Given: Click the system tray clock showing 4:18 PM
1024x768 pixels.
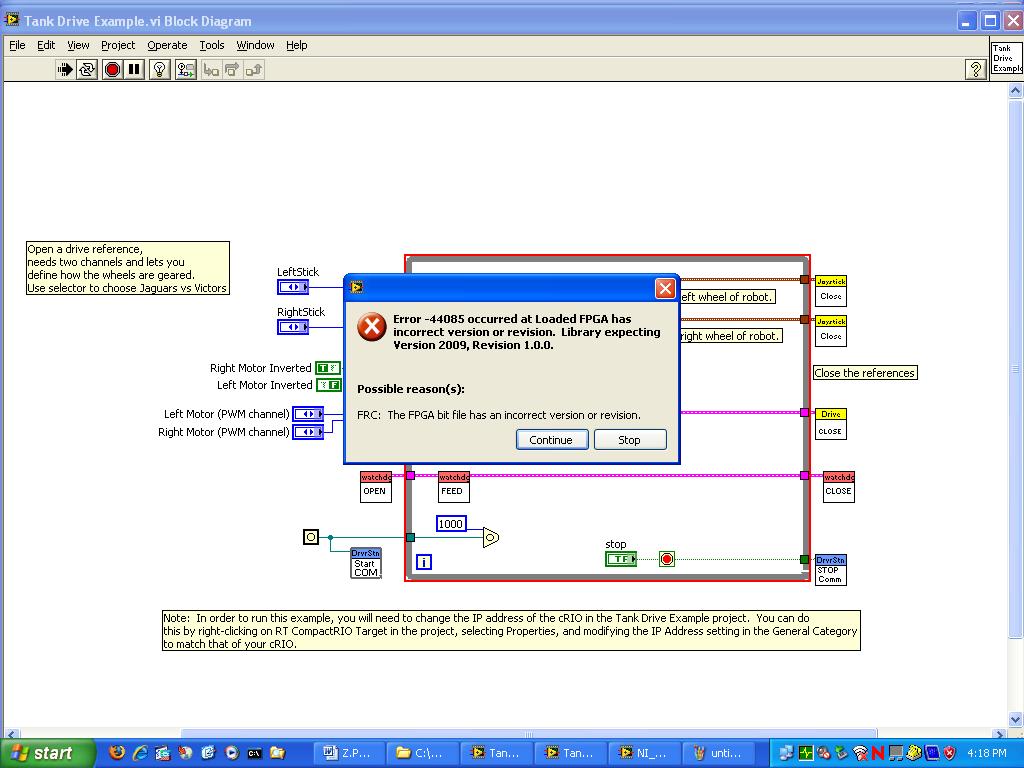Looking at the screenshot, I should [x=987, y=753].
